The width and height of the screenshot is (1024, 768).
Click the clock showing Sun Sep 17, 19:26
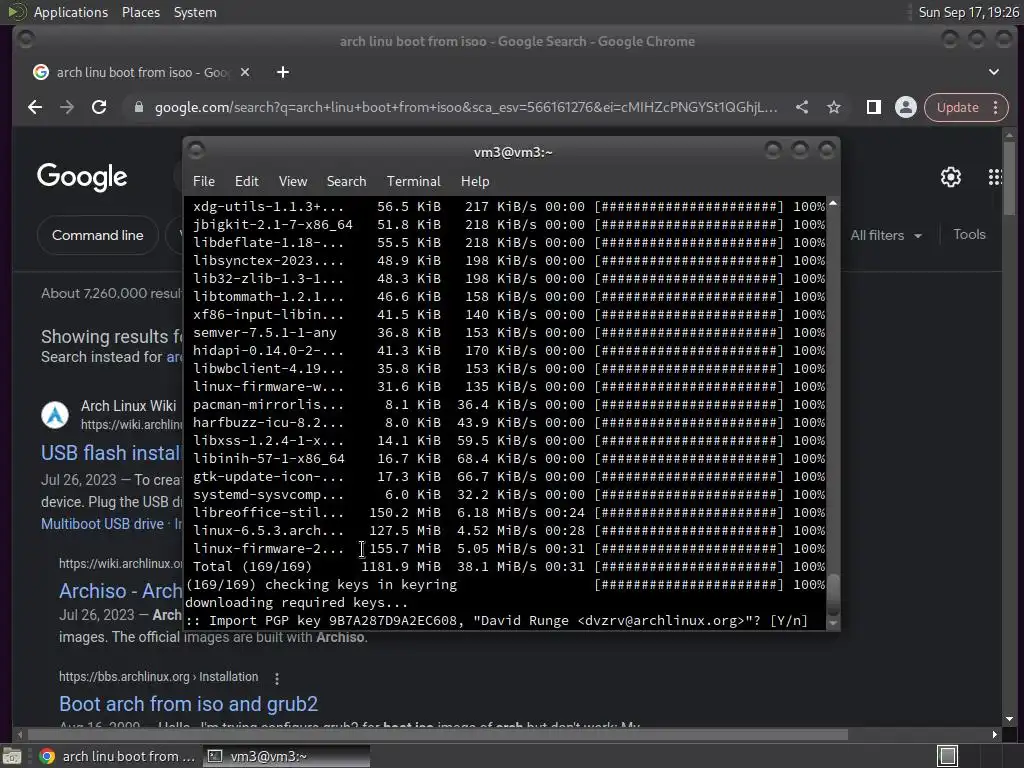click(968, 12)
